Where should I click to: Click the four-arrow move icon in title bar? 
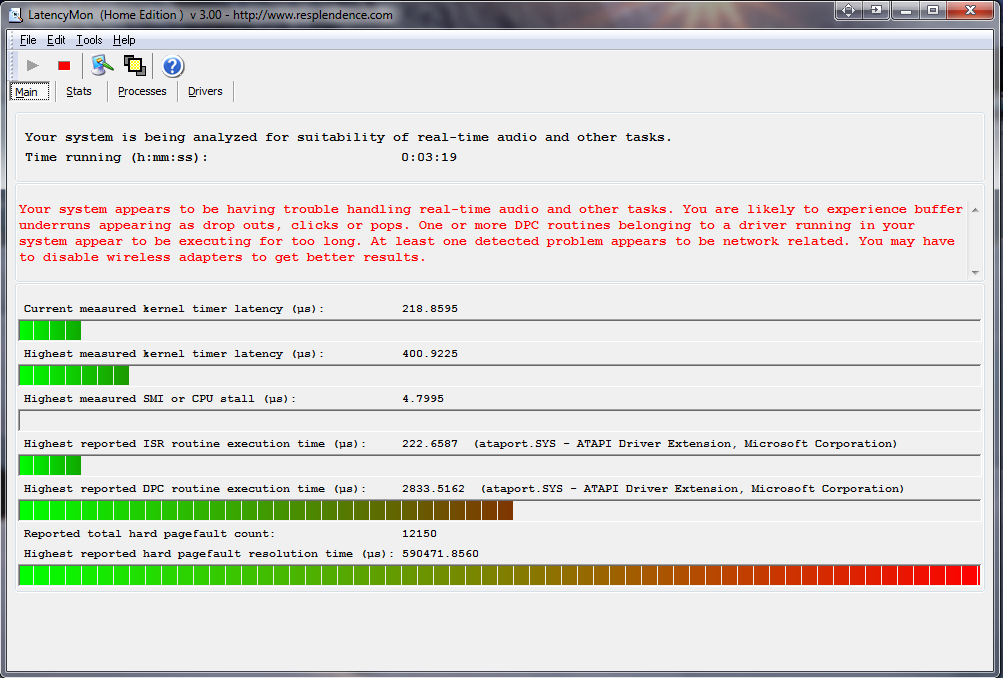pyautogui.click(x=849, y=10)
